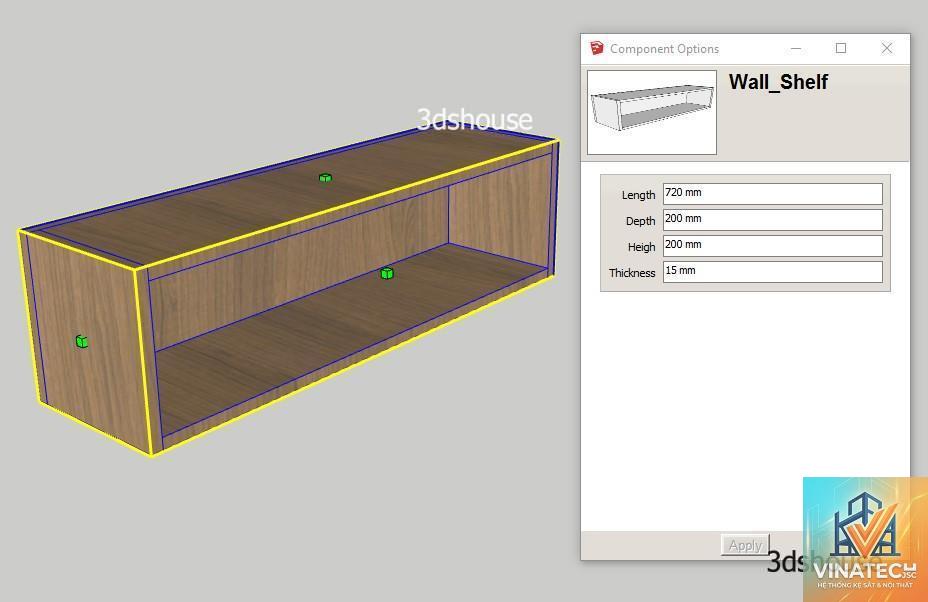The image size is (928, 602).
Task: Minimize the Component Options window
Action: click(x=796, y=49)
